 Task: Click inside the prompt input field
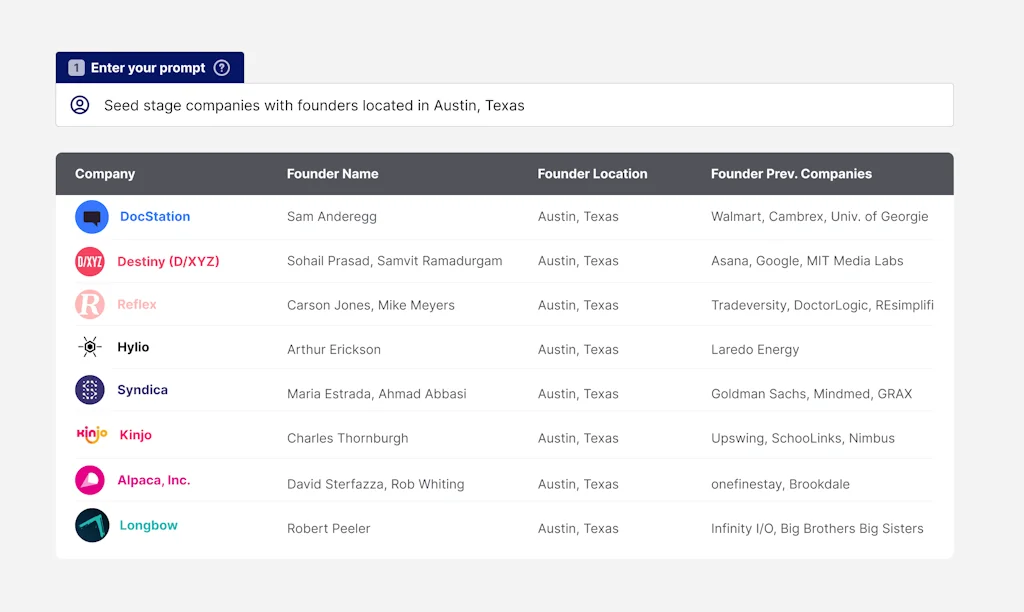(x=400, y=104)
